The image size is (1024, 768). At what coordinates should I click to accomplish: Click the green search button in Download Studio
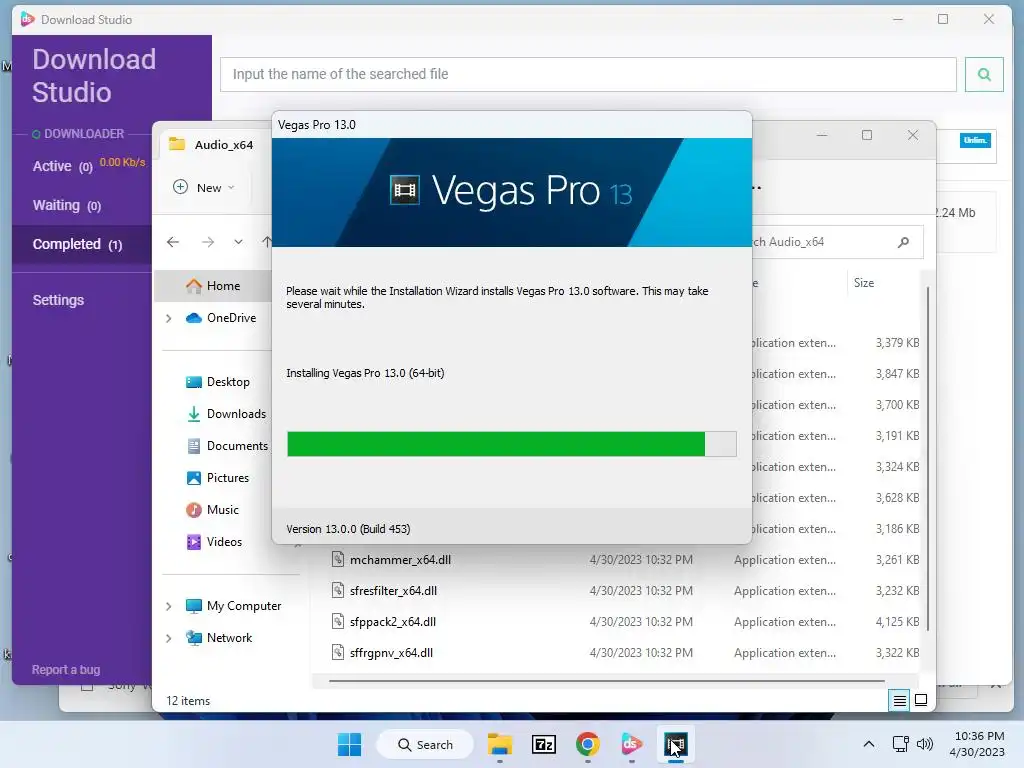pos(984,74)
